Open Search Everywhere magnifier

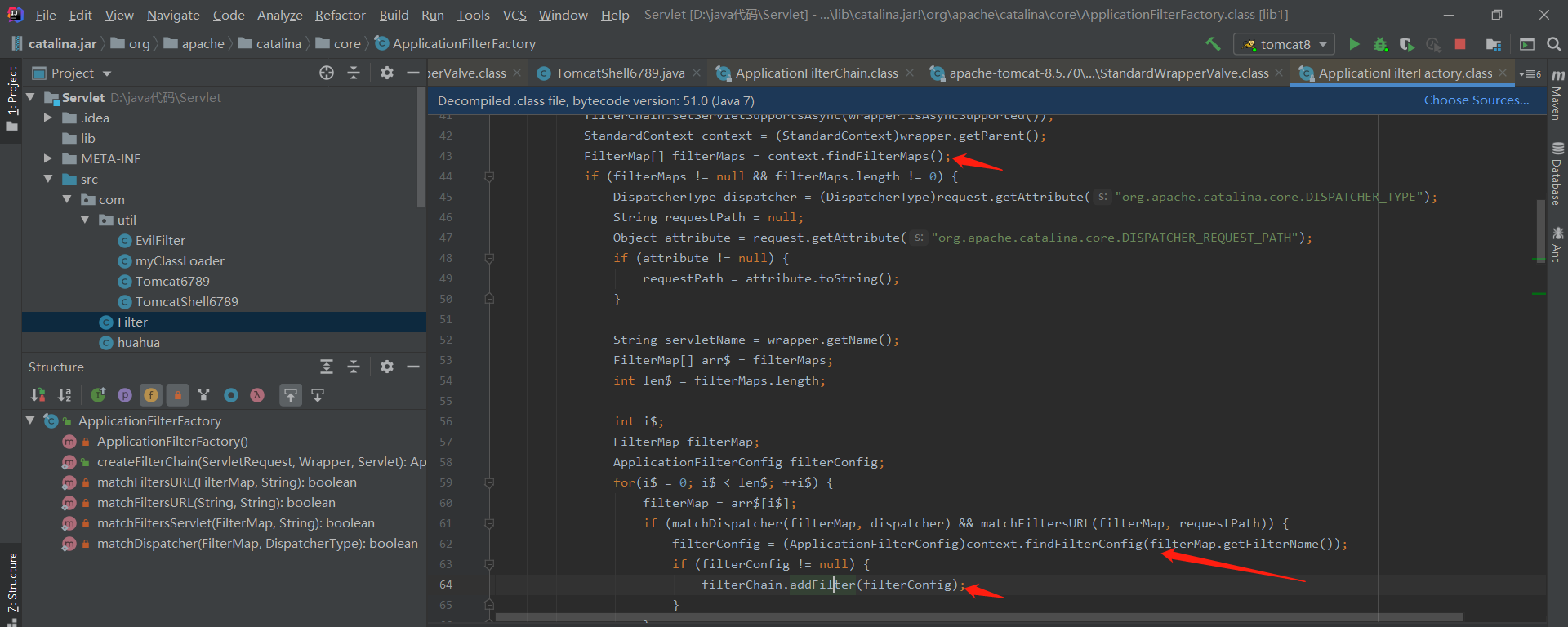1554,44
